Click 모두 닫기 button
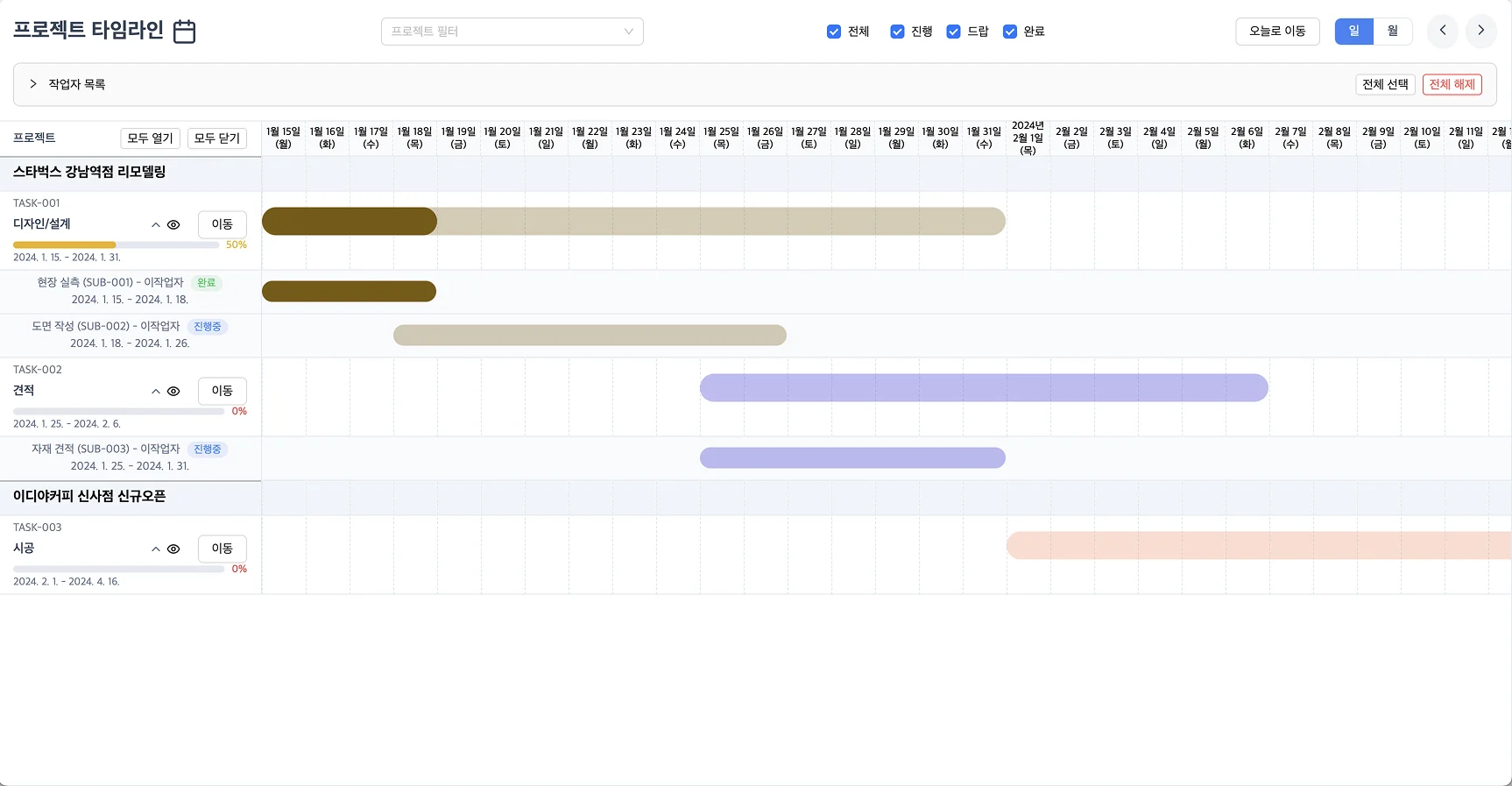1512x786 pixels. [217, 138]
